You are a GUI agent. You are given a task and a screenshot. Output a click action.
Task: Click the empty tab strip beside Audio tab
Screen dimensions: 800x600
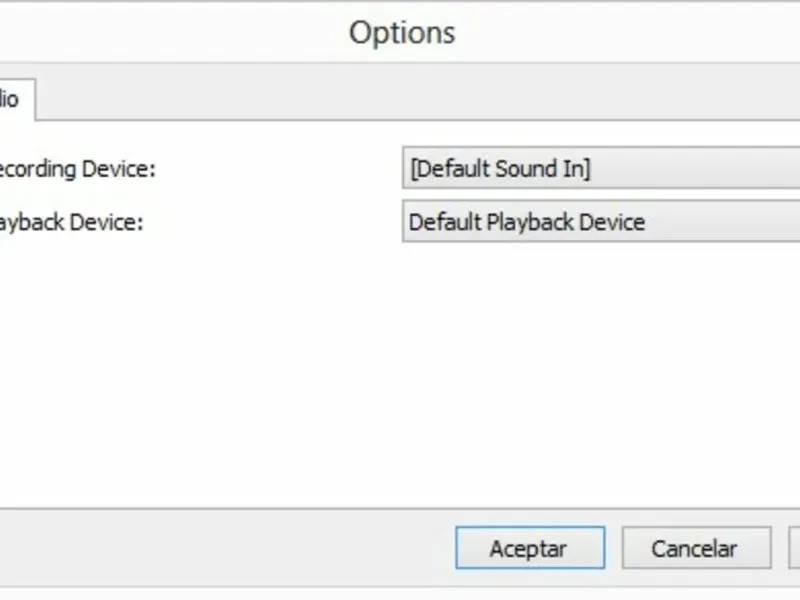[400, 100]
